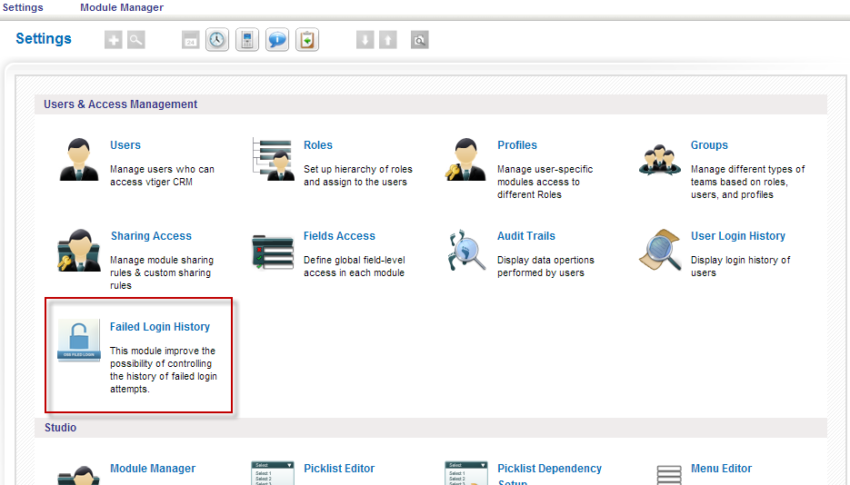Open the Profiles settings link
Viewport: 850px width, 485px height.
517,145
